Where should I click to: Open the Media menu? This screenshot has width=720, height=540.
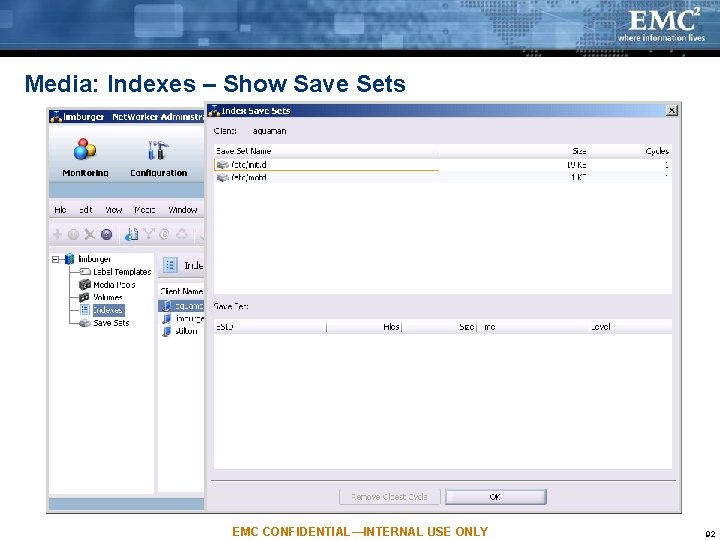tap(145, 210)
